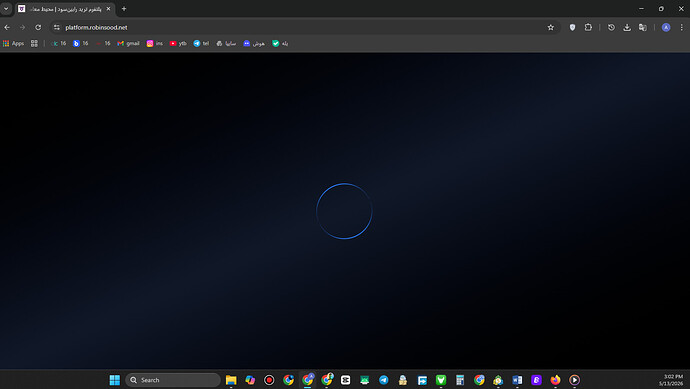The width and height of the screenshot is (690, 389).
Task: Open the "سایپا" bookmark
Action: coord(226,43)
